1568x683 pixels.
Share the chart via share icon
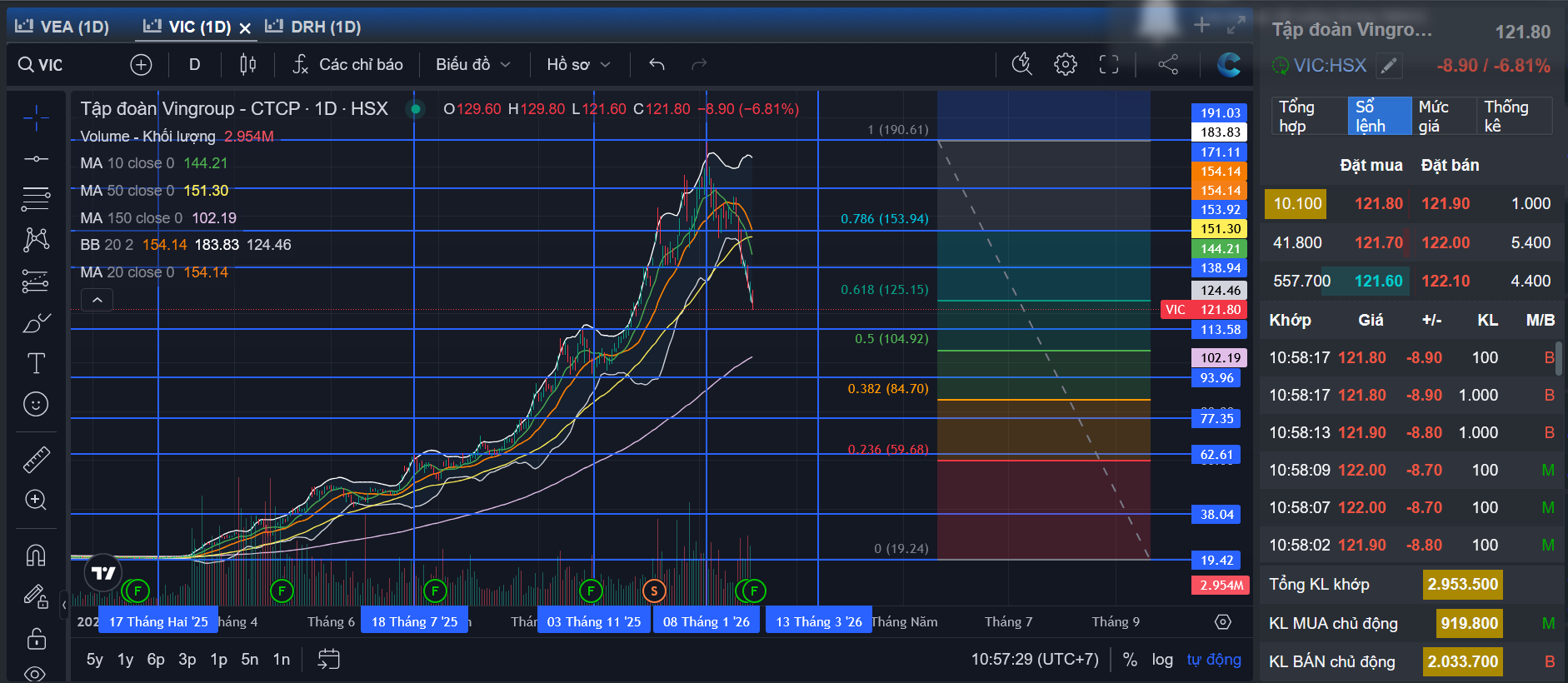(1168, 64)
